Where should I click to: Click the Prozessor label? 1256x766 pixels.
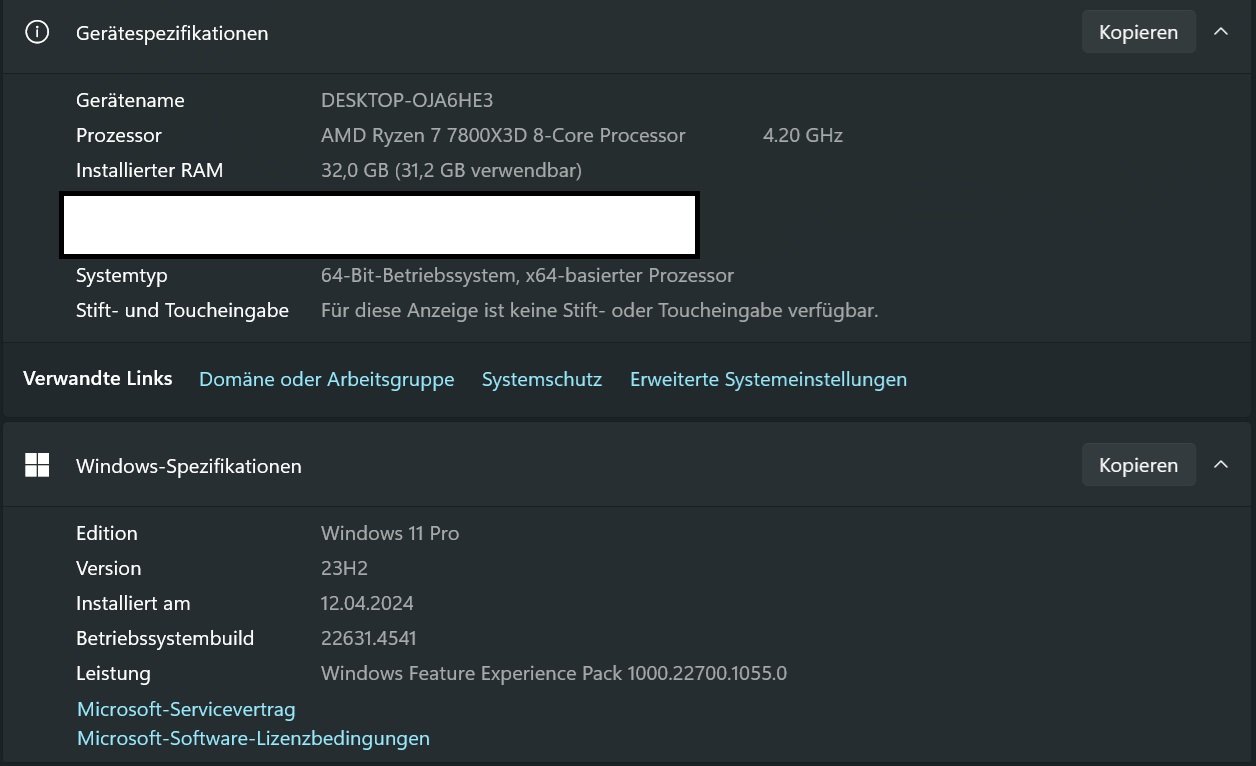click(119, 135)
